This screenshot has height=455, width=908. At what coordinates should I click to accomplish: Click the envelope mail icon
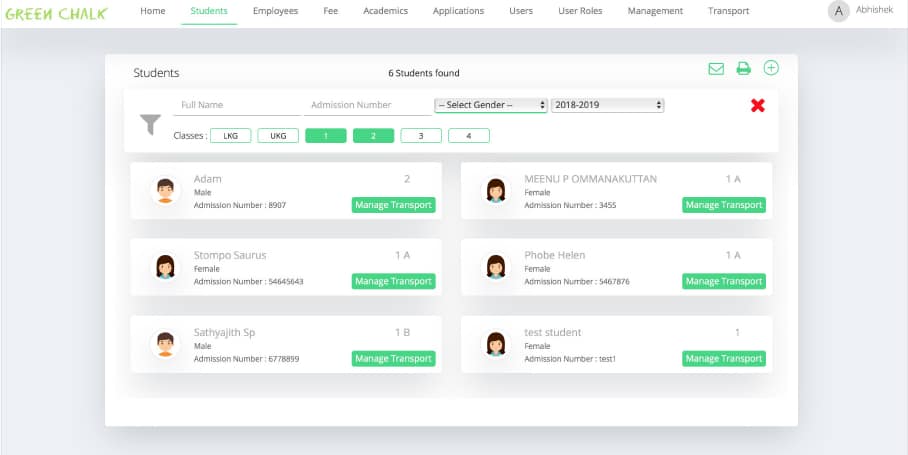tap(716, 69)
